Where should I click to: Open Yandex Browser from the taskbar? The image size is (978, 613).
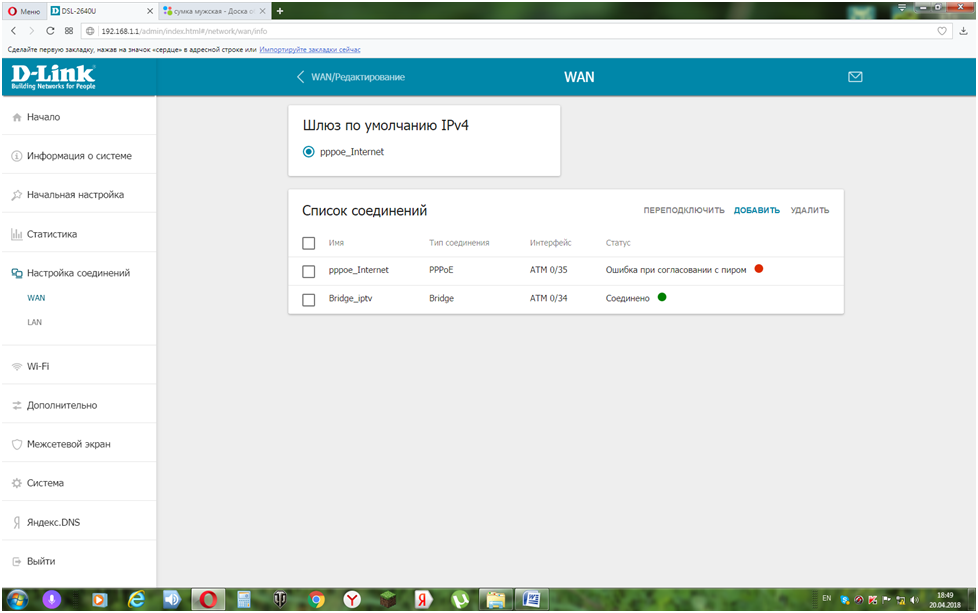(352, 599)
